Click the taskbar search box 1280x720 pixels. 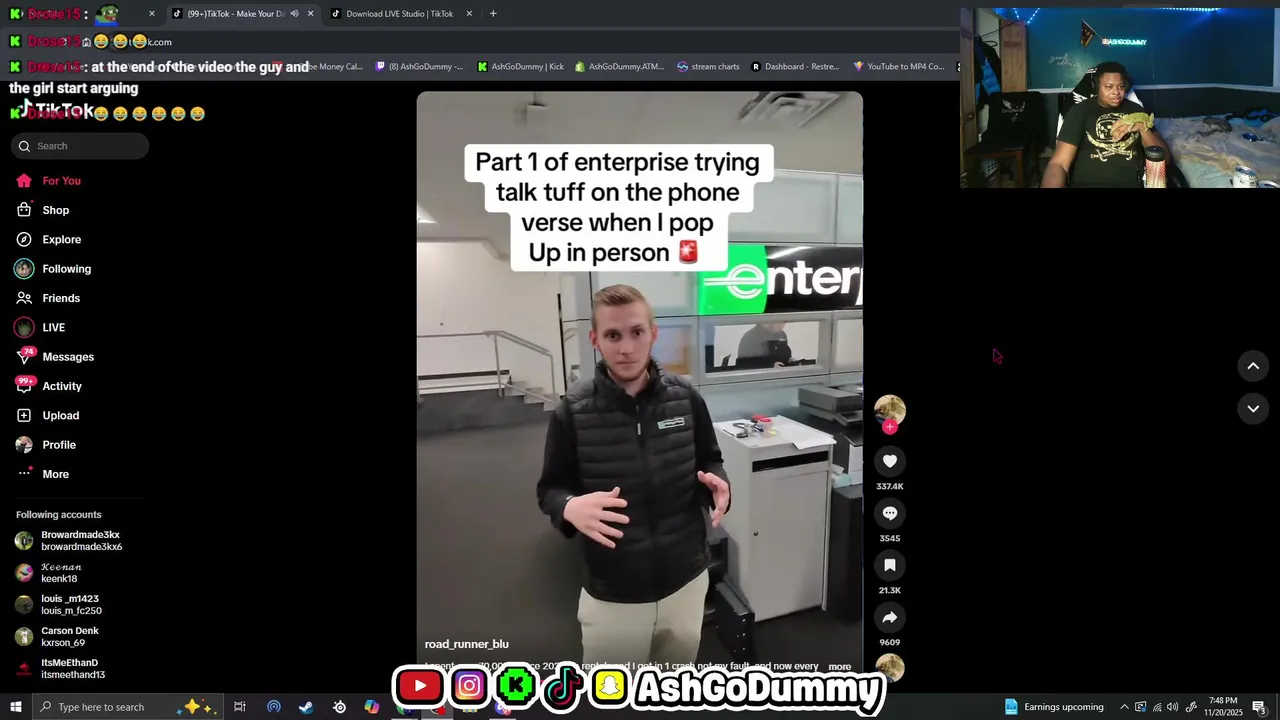pos(127,707)
